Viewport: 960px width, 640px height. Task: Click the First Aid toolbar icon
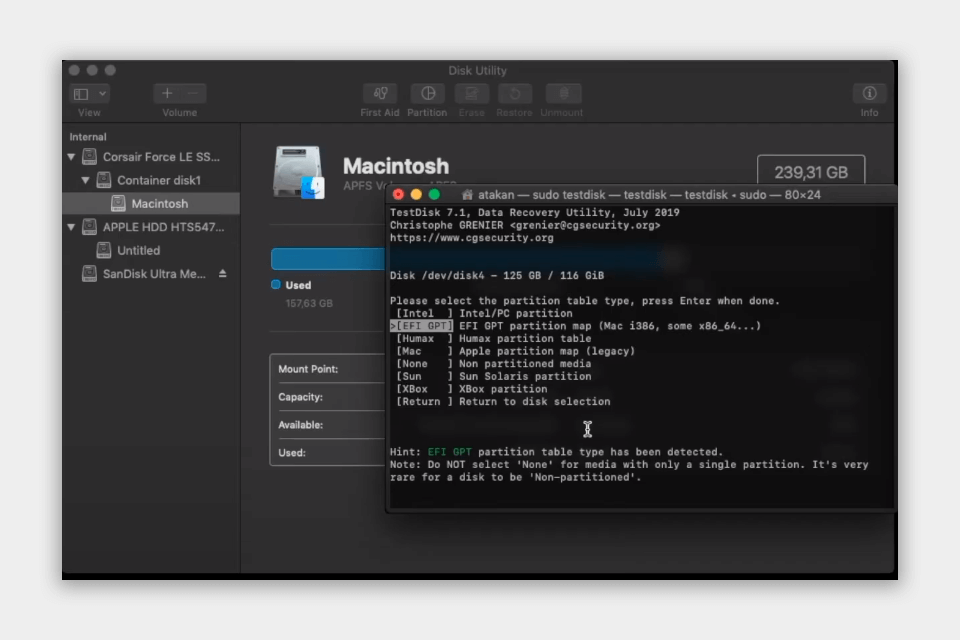[380, 94]
